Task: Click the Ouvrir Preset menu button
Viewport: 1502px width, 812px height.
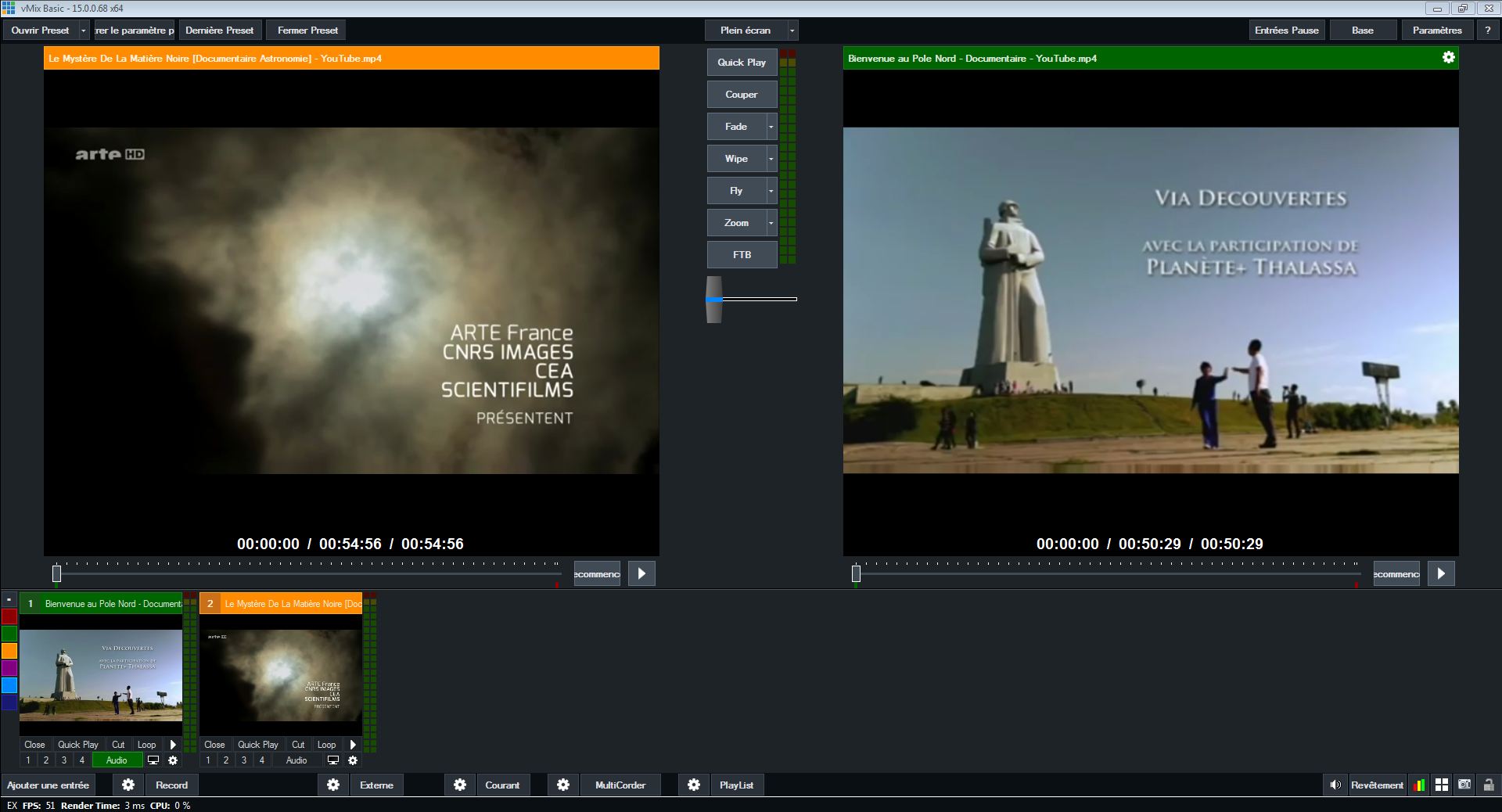Action: tap(41, 31)
